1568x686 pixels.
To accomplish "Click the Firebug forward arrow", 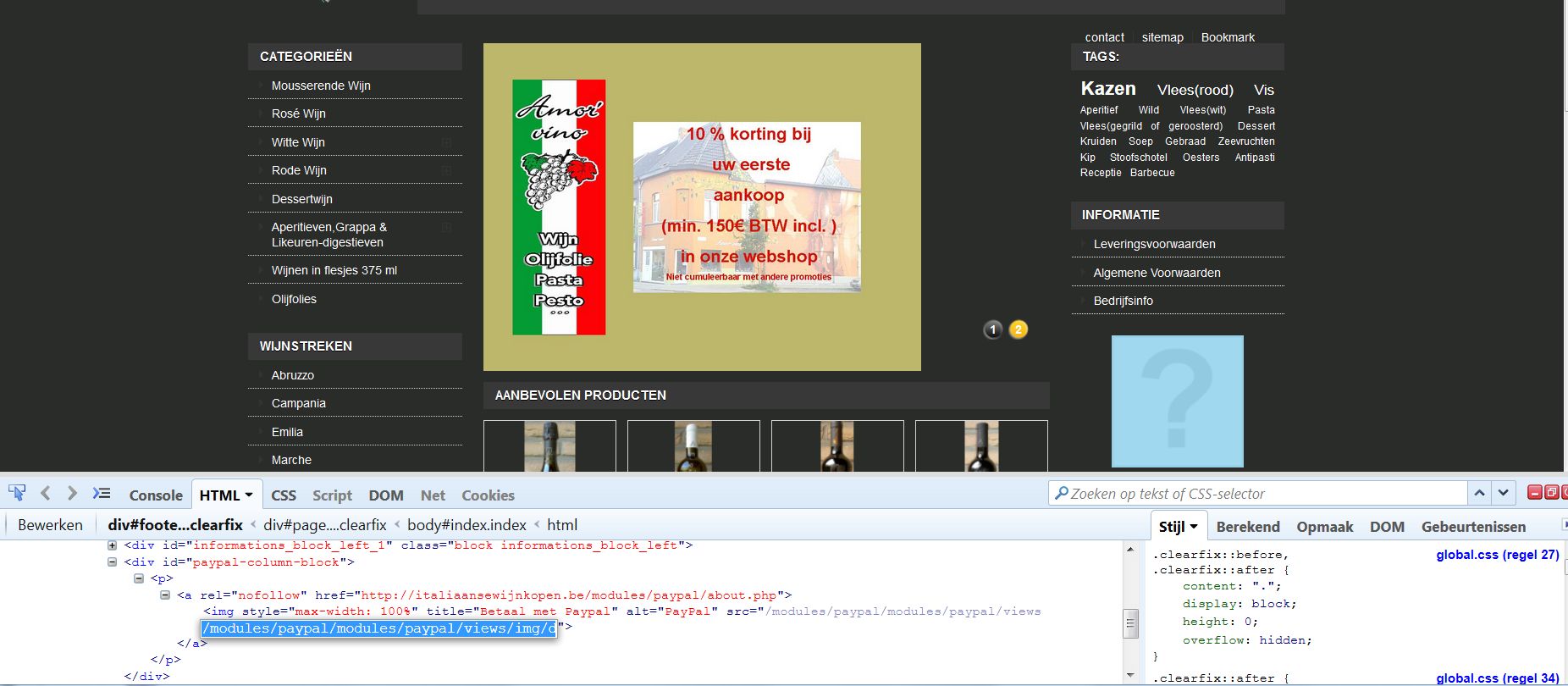I will 73,493.
